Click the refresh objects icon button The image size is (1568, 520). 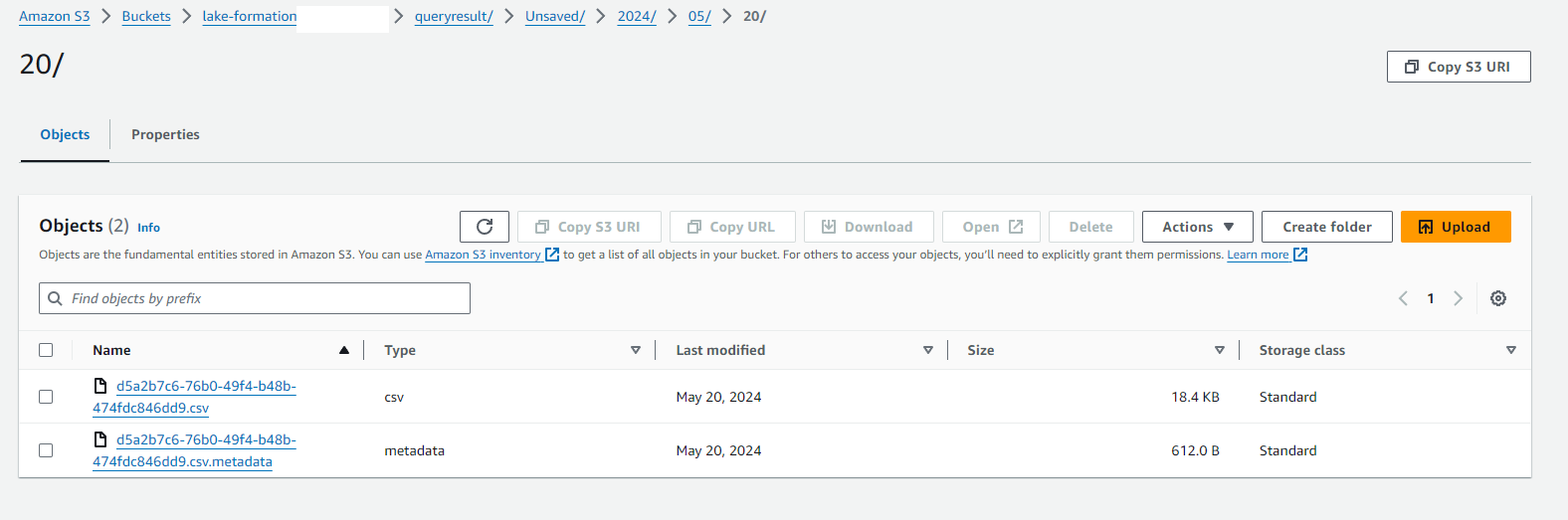coord(485,227)
